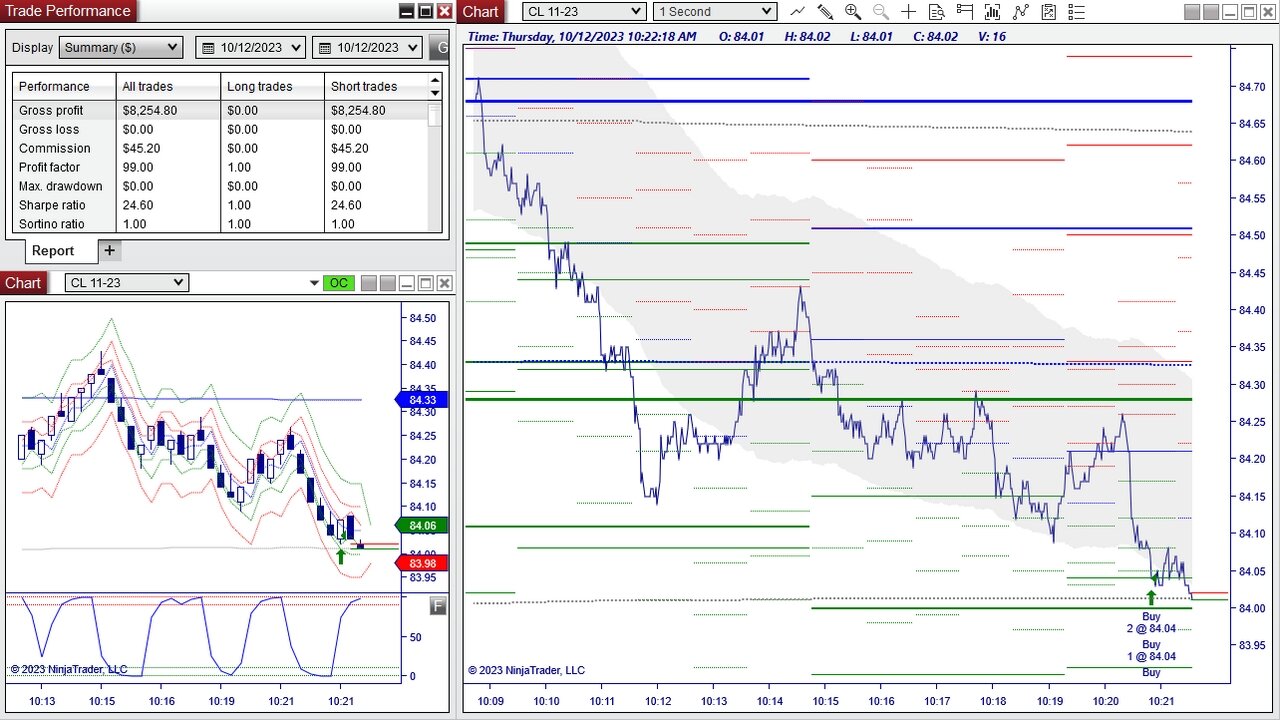Select the crosshair cursor icon
The width and height of the screenshot is (1280, 720).
pyautogui.click(x=908, y=12)
